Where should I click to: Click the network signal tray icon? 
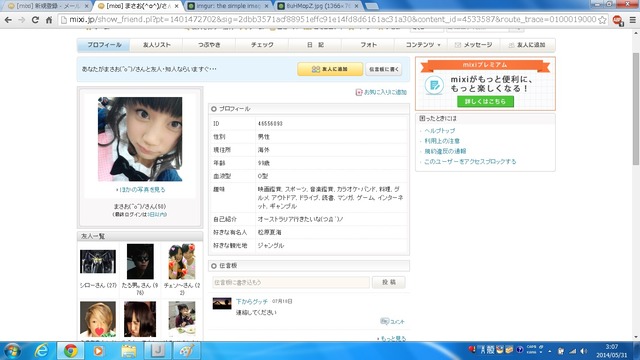click(x=573, y=351)
